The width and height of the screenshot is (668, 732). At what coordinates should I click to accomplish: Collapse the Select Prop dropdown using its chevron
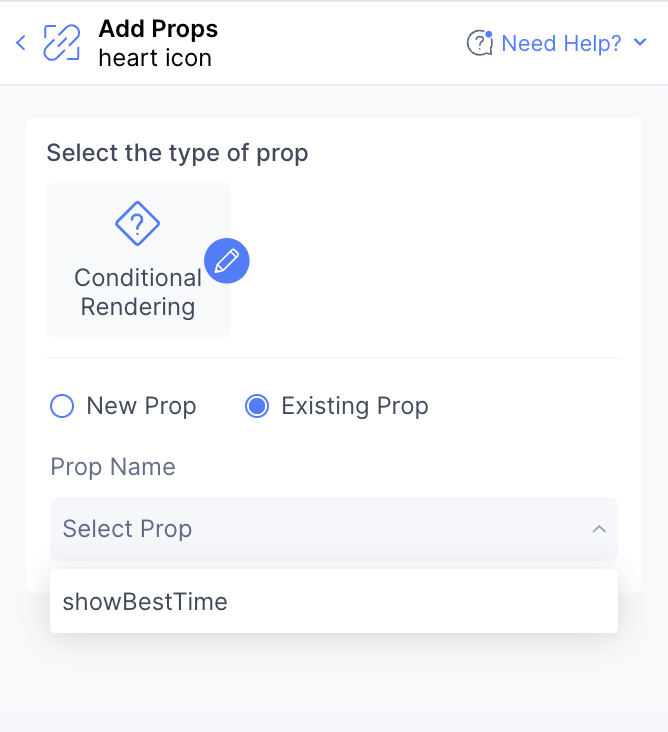pos(599,529)
